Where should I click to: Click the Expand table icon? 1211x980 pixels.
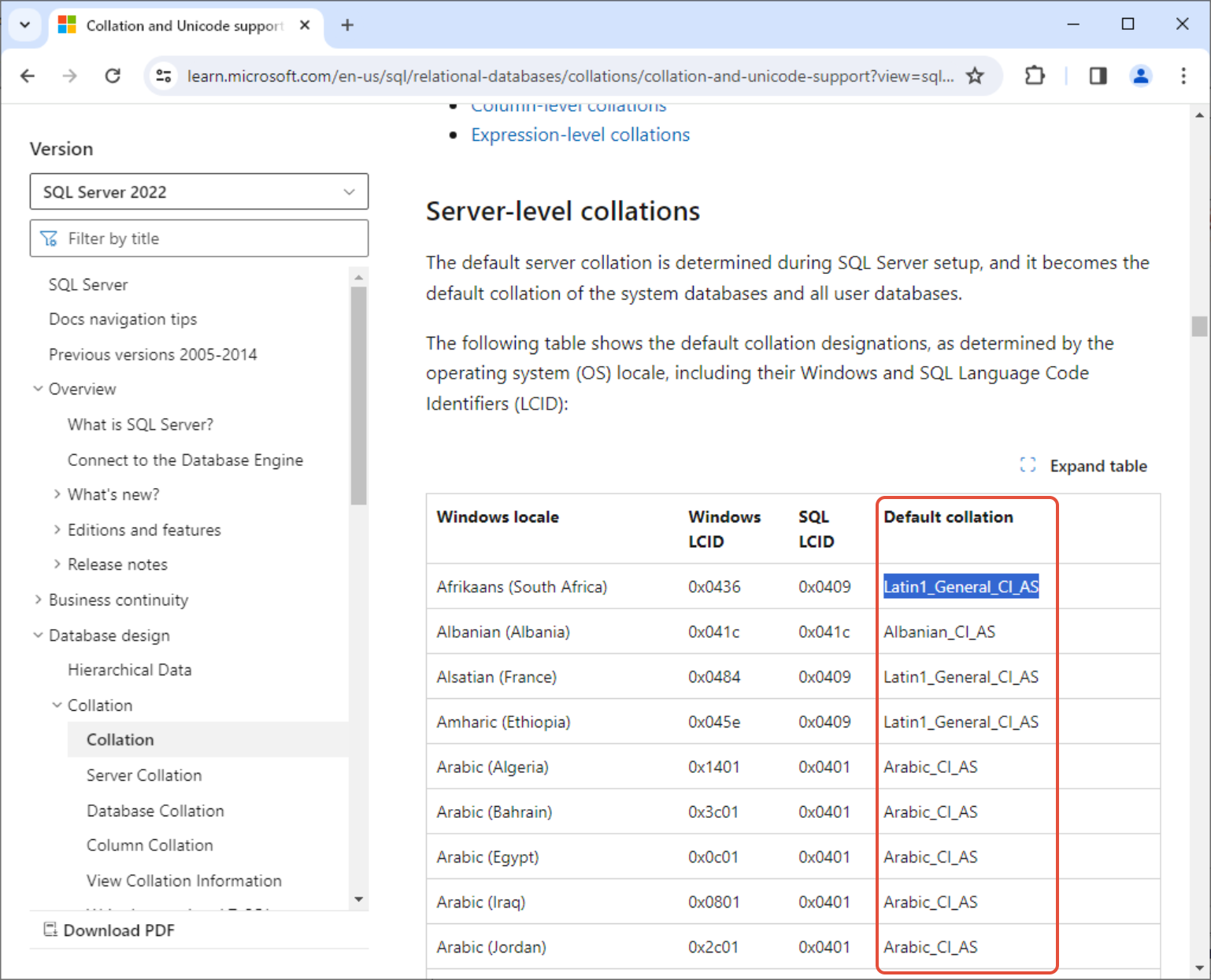(x=1028, y=465)
